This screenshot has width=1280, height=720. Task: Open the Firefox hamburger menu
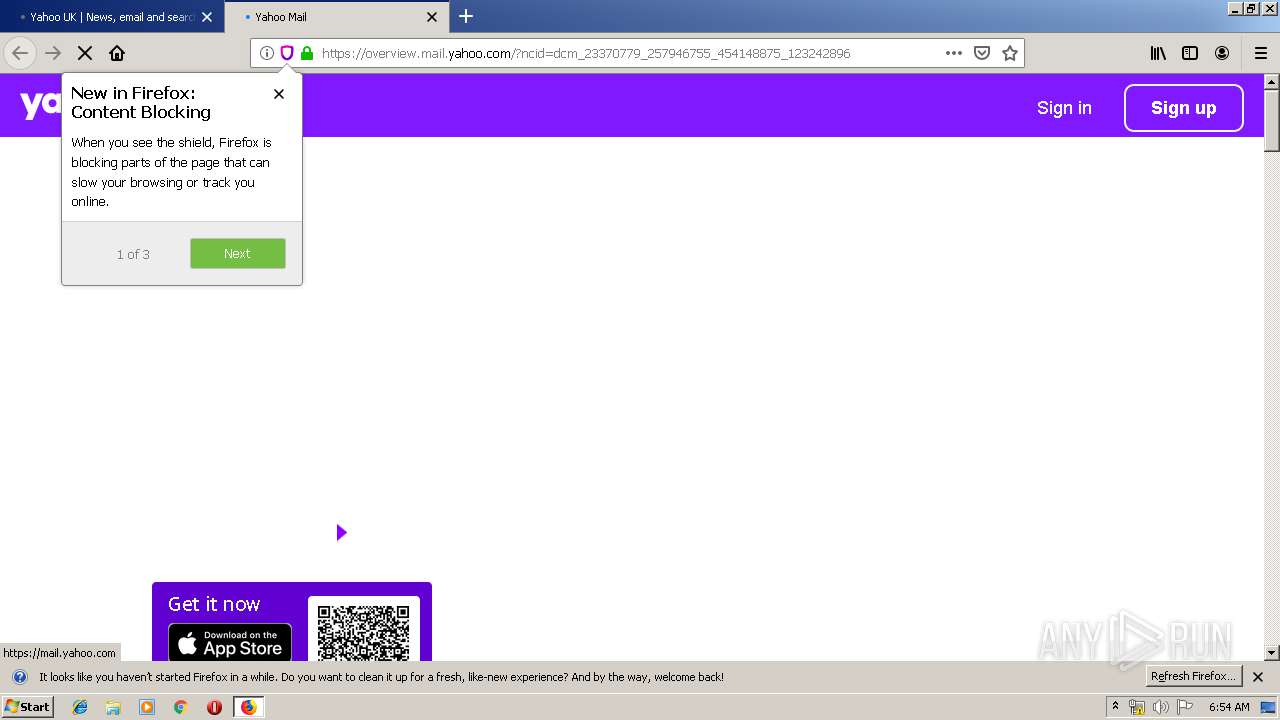click(1260, 53)
